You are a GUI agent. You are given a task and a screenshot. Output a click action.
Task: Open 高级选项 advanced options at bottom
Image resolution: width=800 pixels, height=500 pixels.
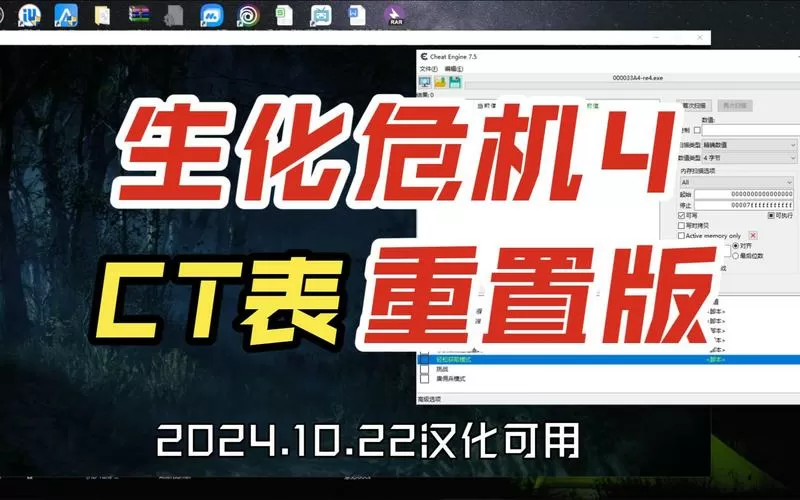430,399
